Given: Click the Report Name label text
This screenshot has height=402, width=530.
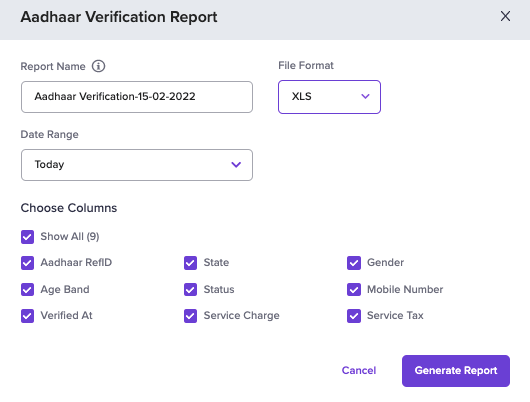Looking at the screenshot, I should point(53,66).
